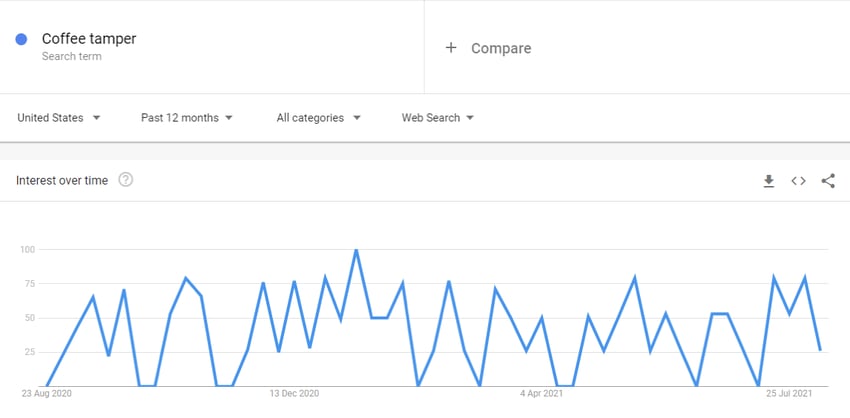Open the Past 12 months time range dropdown
This screenshot has height=418, width=850.
pos(186,118)
